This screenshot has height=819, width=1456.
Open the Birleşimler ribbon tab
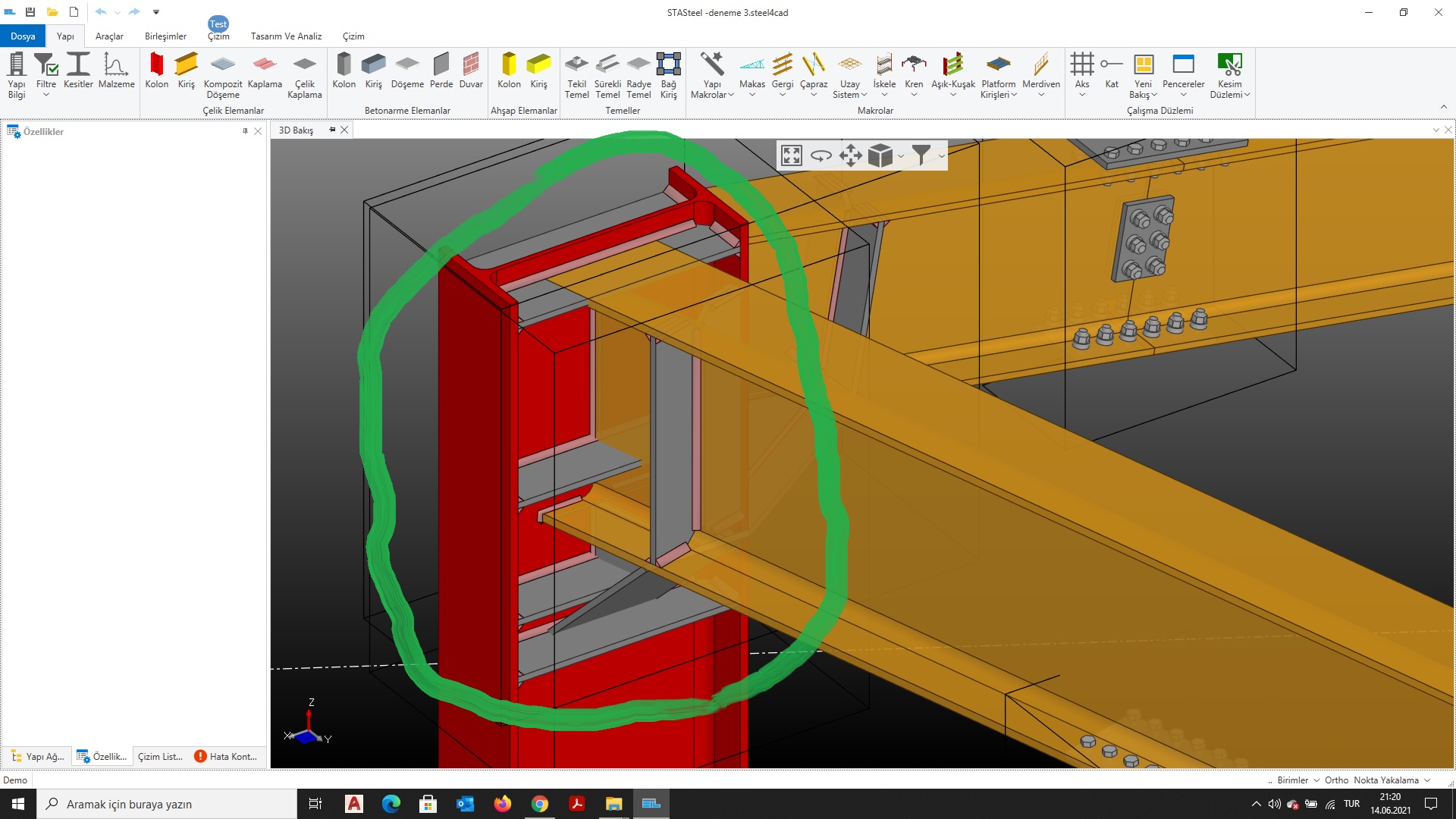(x=165, y=36)
